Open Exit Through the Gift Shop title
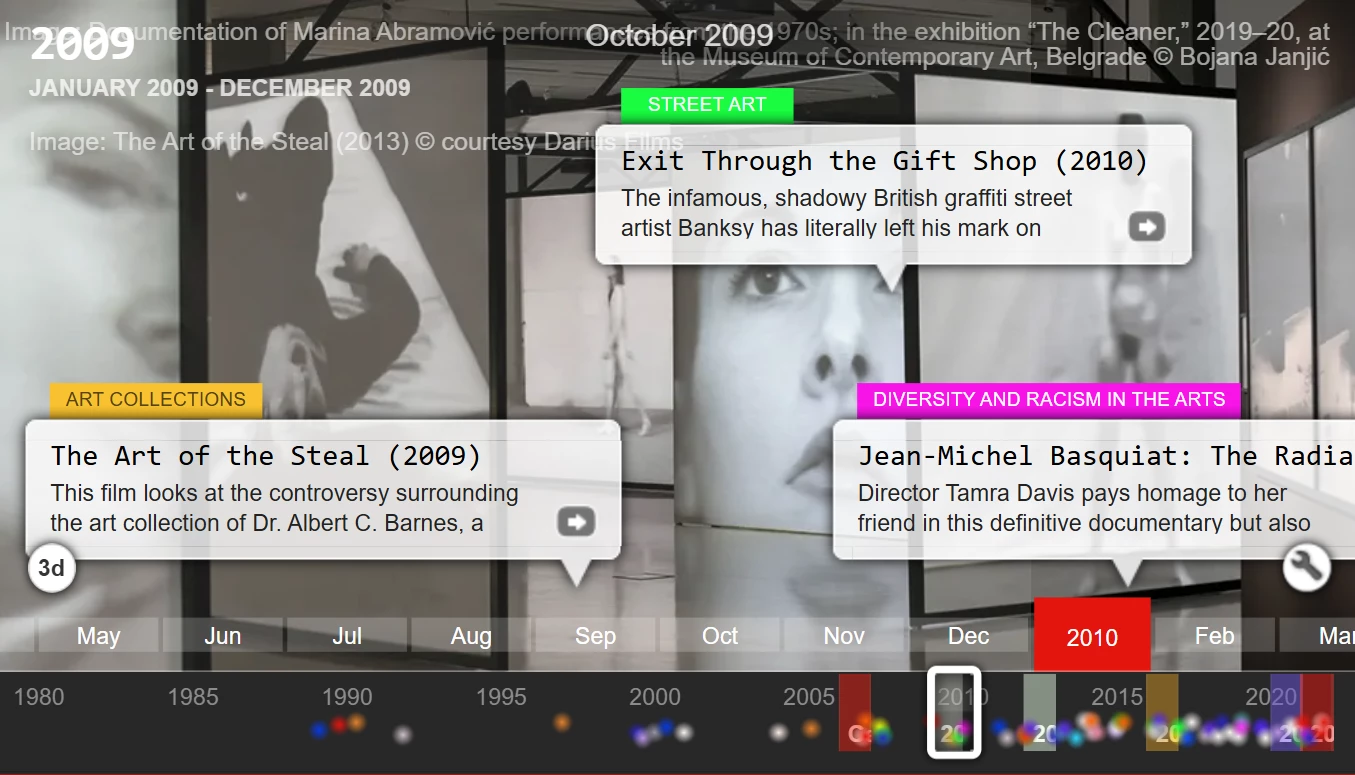1355x775 pixels. [x=884, y=161]
